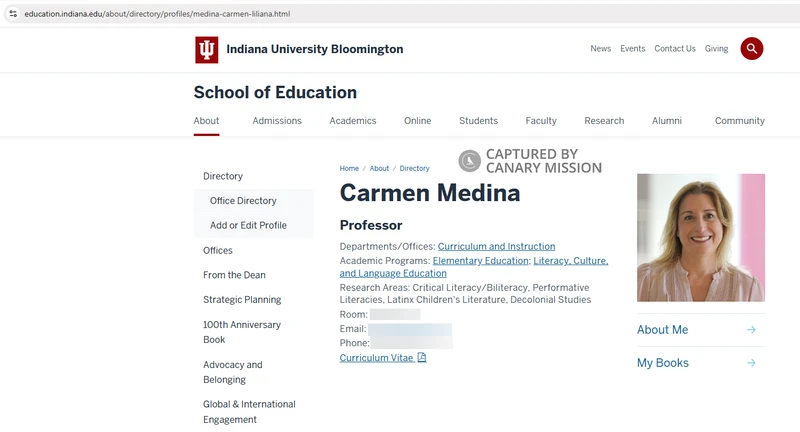Image resolution: width=800 pixels, height=432 pixels.
Task: Open the Elementary Education program link
Action: click(481, 261)
